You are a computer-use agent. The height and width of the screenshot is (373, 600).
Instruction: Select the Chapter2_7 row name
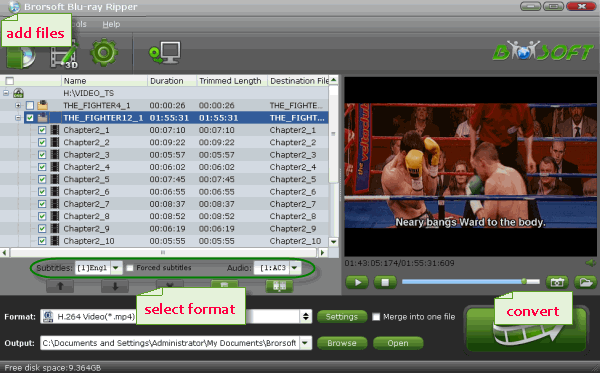click(x=86, y=204)
